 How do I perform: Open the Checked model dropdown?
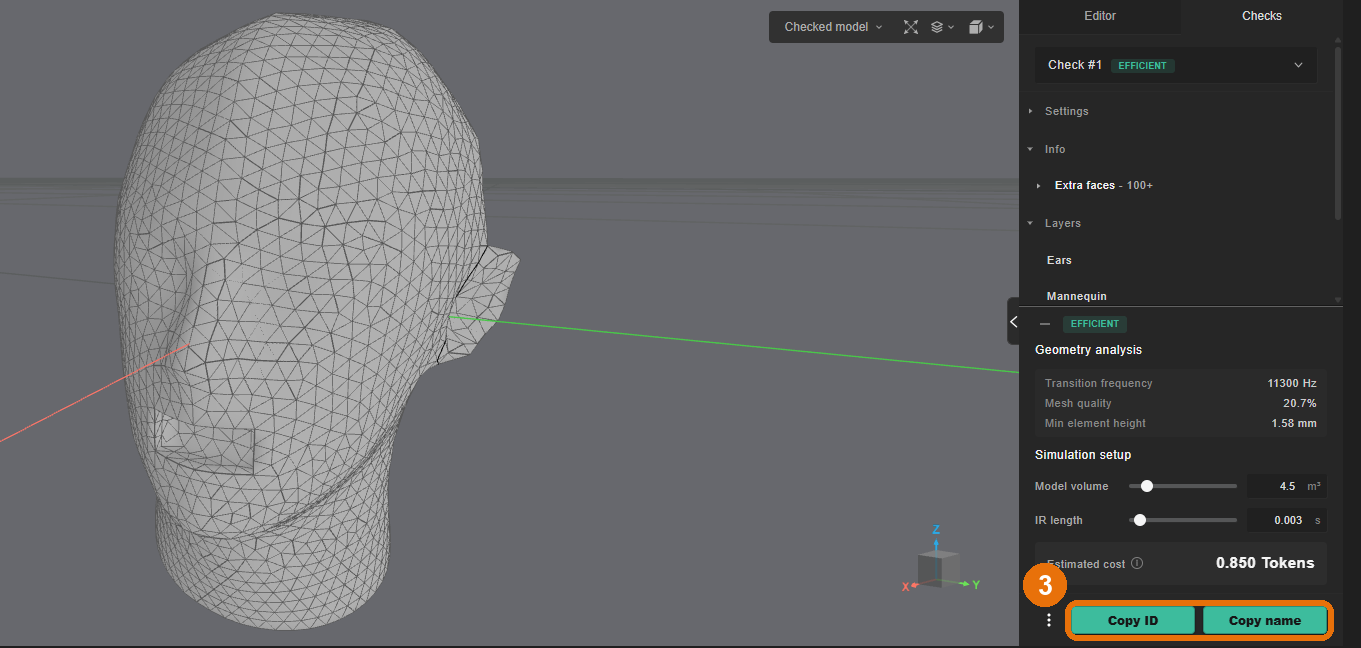click(x=833, y=27)
